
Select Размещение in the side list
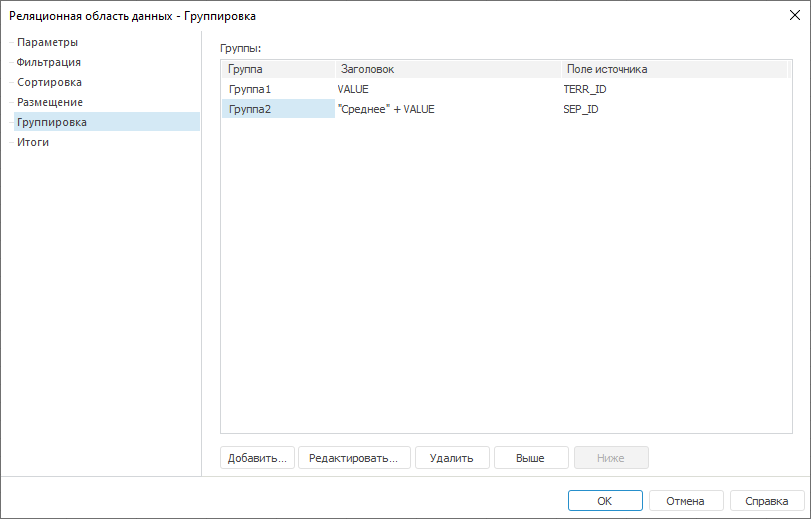50,102
